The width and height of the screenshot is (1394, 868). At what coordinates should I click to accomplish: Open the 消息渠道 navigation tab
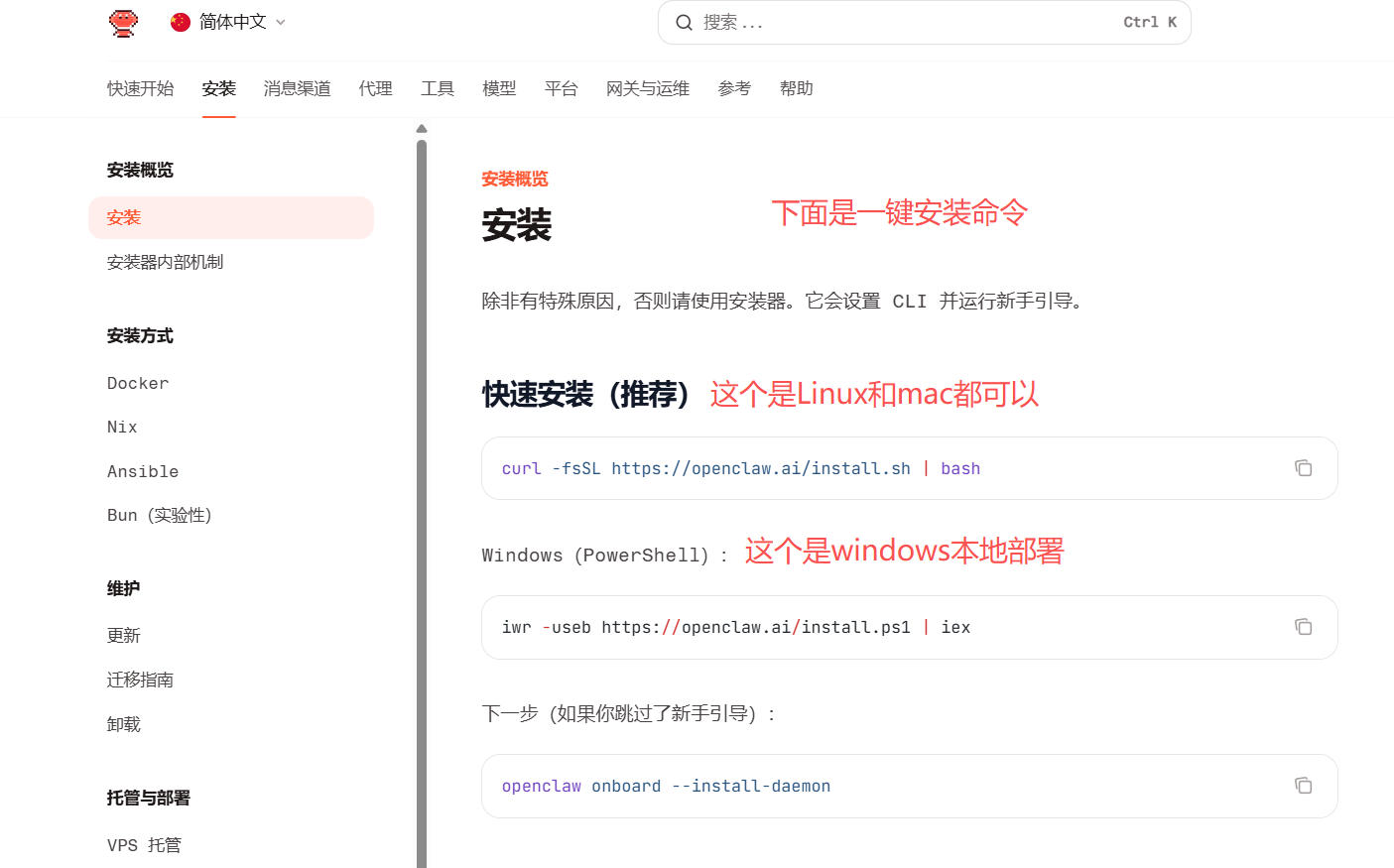(x=297, y=88)
